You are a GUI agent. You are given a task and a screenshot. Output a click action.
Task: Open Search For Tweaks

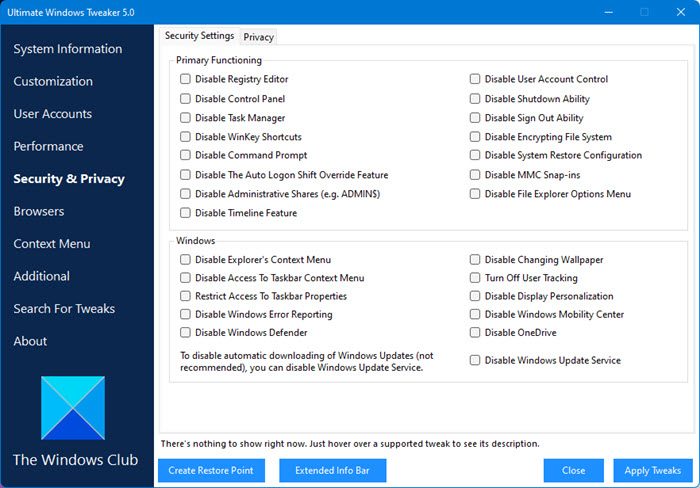64,309
